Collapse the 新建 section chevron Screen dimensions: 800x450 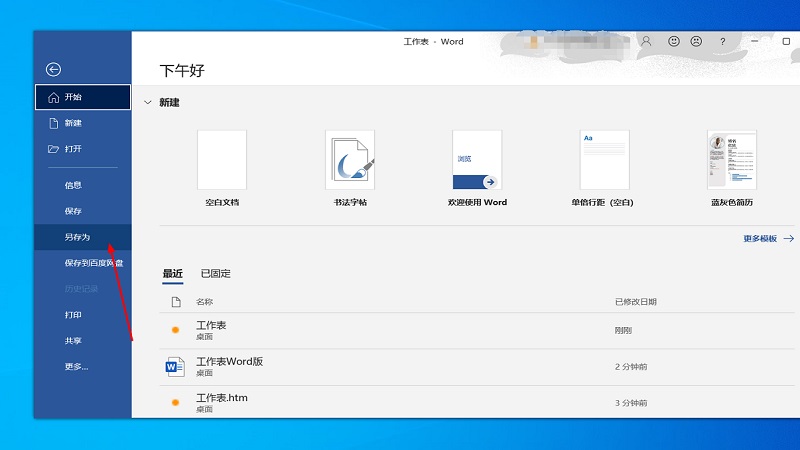tap(148, 102)
